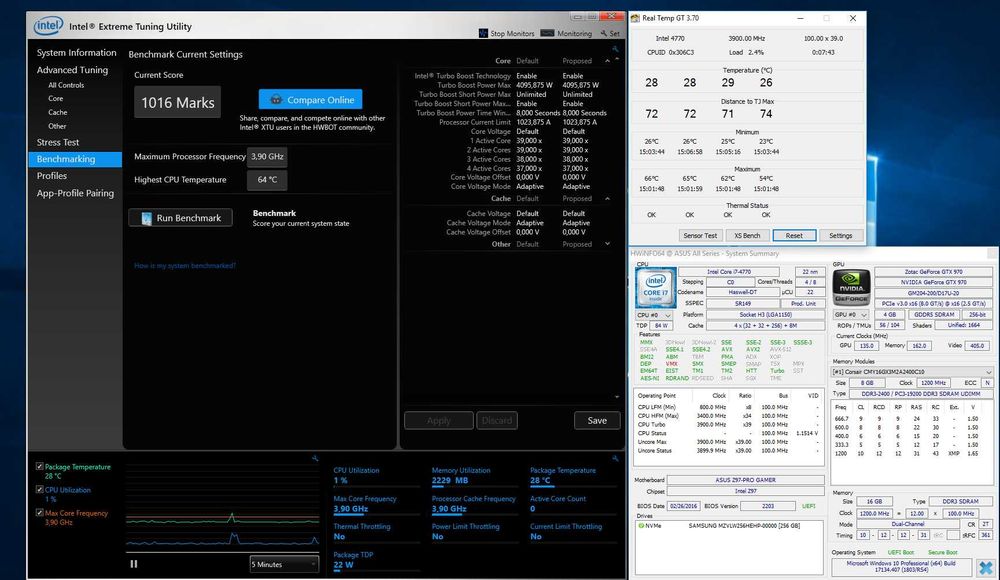Image resolution: width=1000 pixels, height=580 pixels.
Task: Click the Memory Utilization 2229 MB readout
Action: pos(461,475)
